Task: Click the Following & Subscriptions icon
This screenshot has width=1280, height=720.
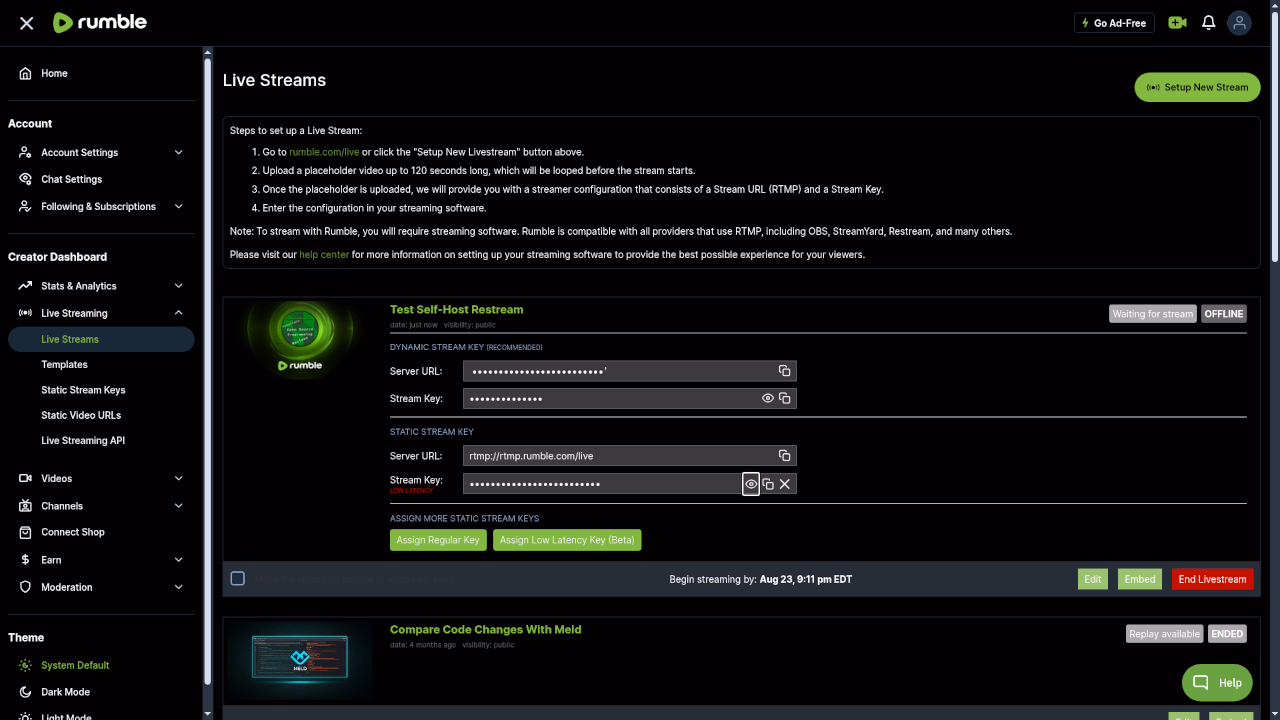Action: tap(25, 206)
